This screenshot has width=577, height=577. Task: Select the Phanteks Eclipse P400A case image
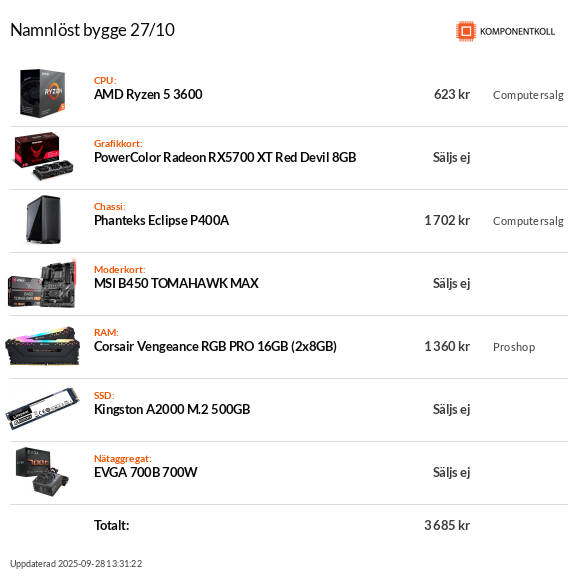pos(43,220)
